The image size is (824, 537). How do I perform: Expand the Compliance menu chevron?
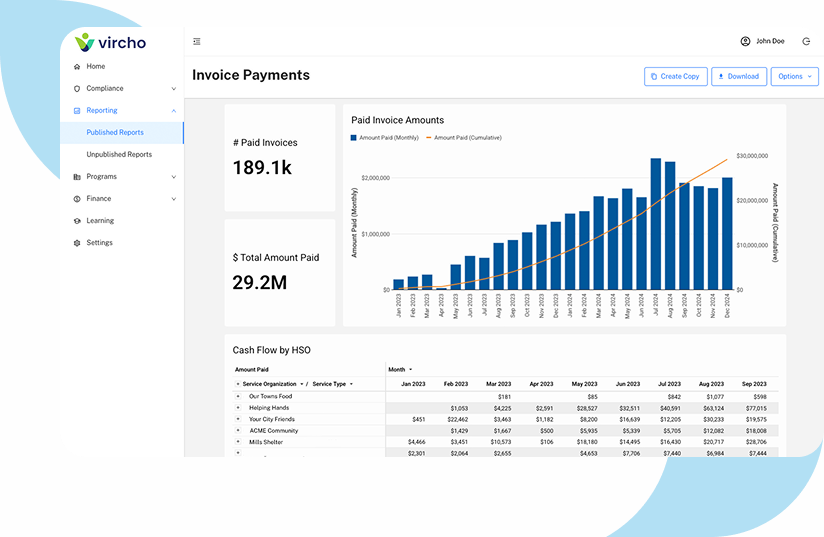(x=173, y=89)
